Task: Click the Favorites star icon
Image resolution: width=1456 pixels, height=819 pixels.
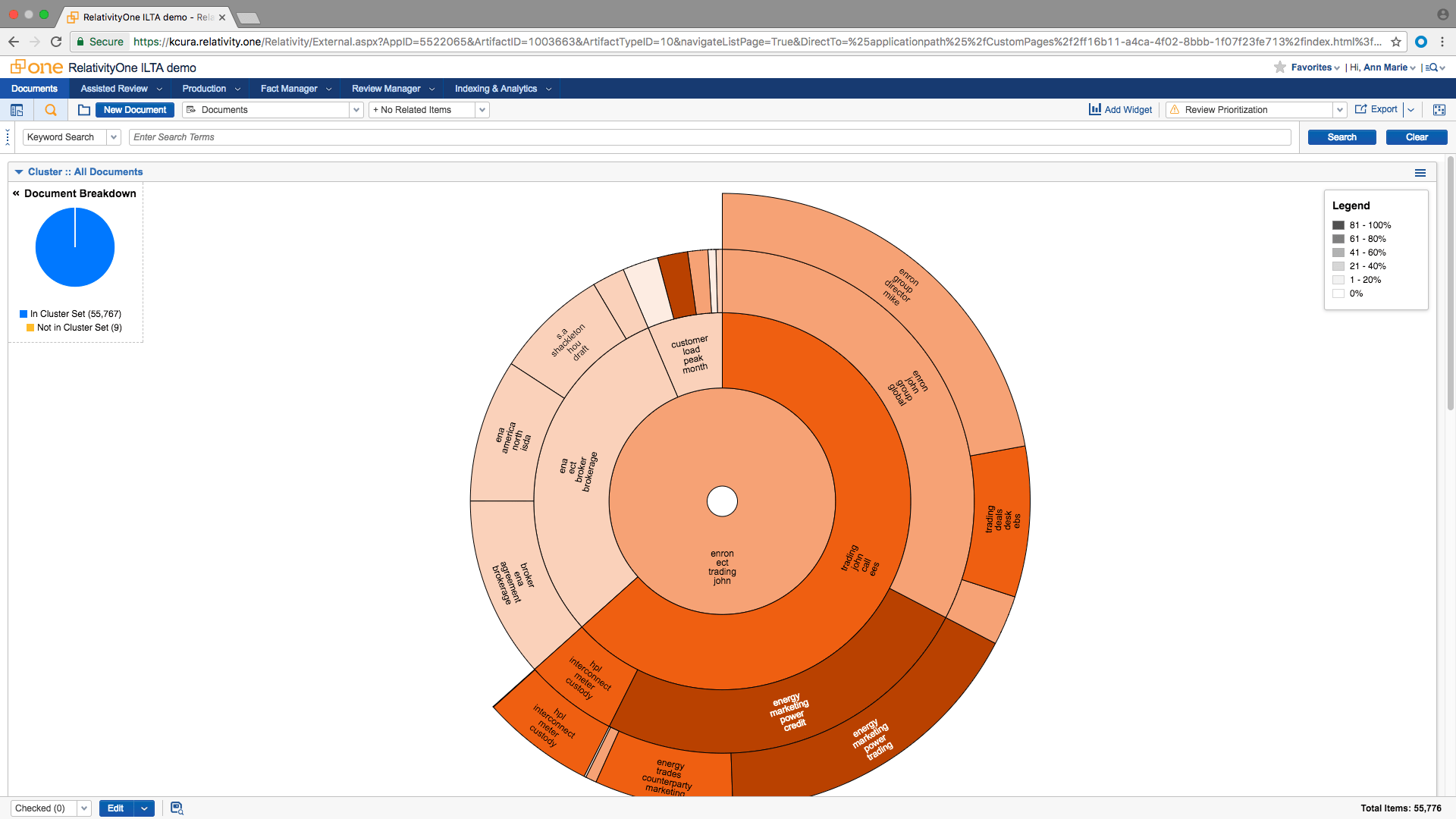Action: click(1280, 67)
